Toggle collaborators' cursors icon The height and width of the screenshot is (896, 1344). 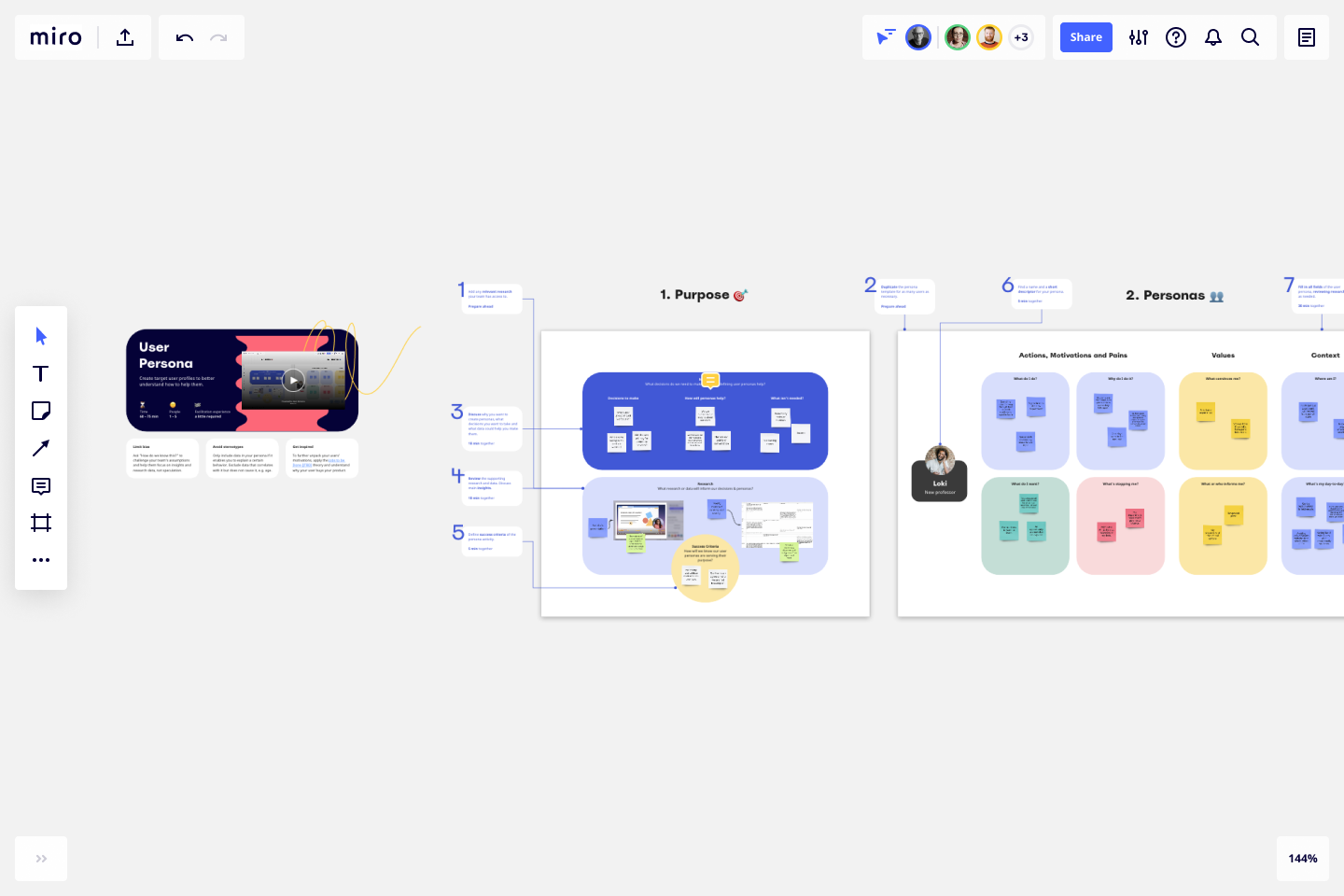click(x=885, y=37)
